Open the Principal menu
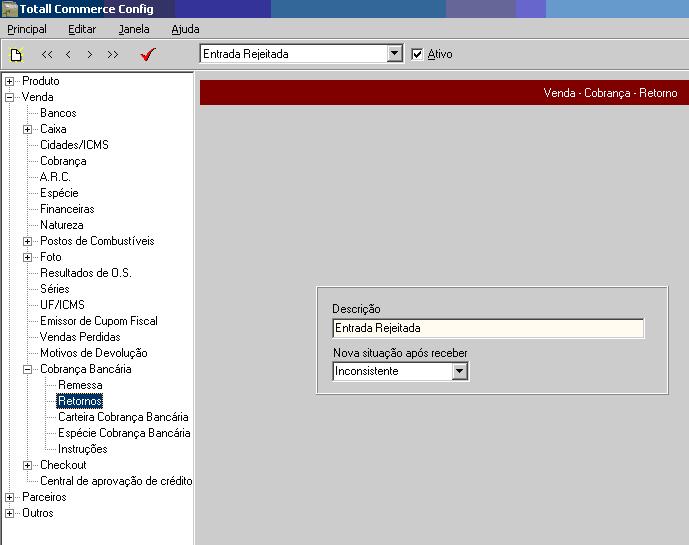 pos(27,30)
